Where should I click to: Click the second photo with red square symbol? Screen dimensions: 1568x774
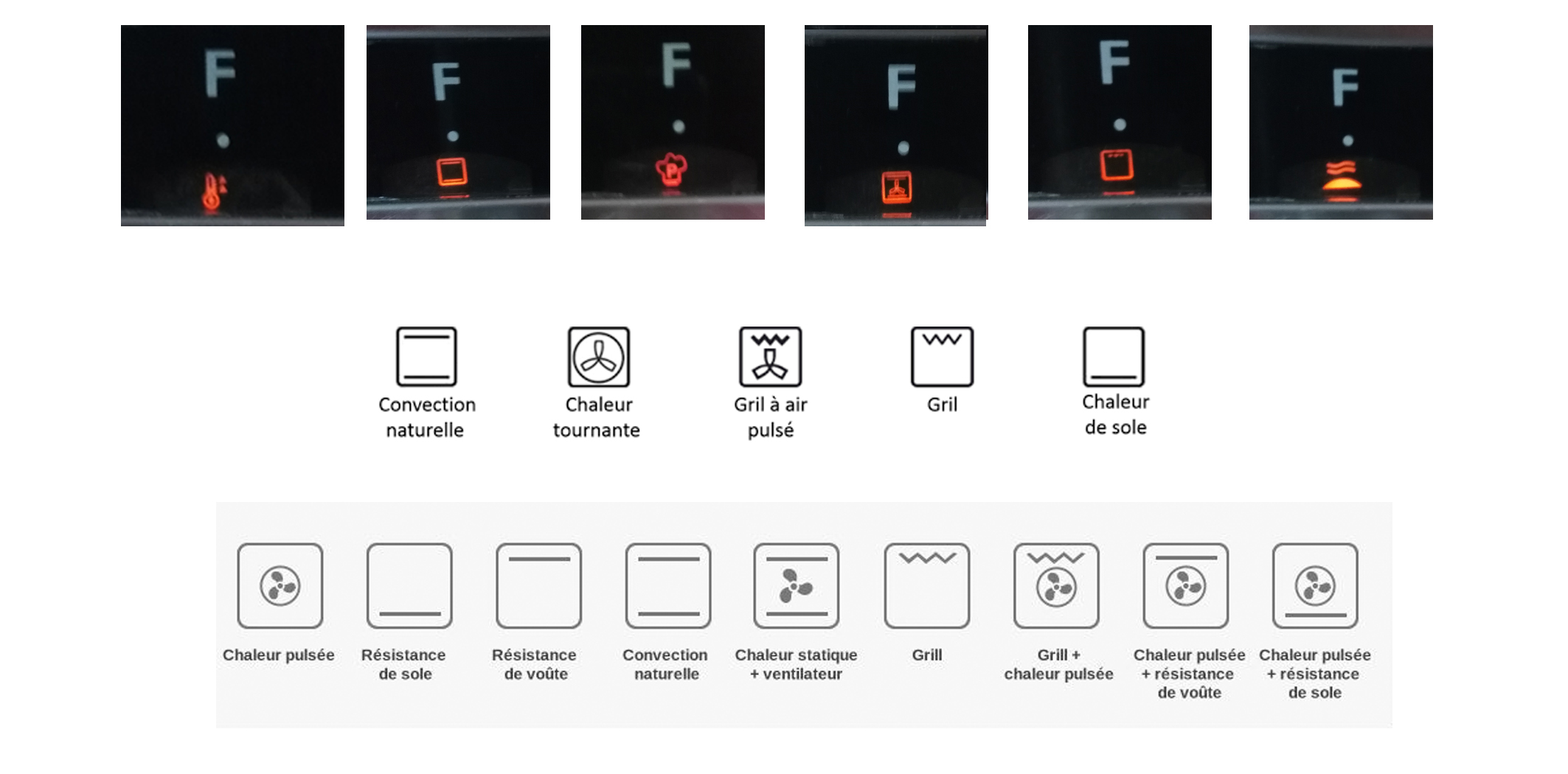pyautogui.click(x=1120, y=122)
